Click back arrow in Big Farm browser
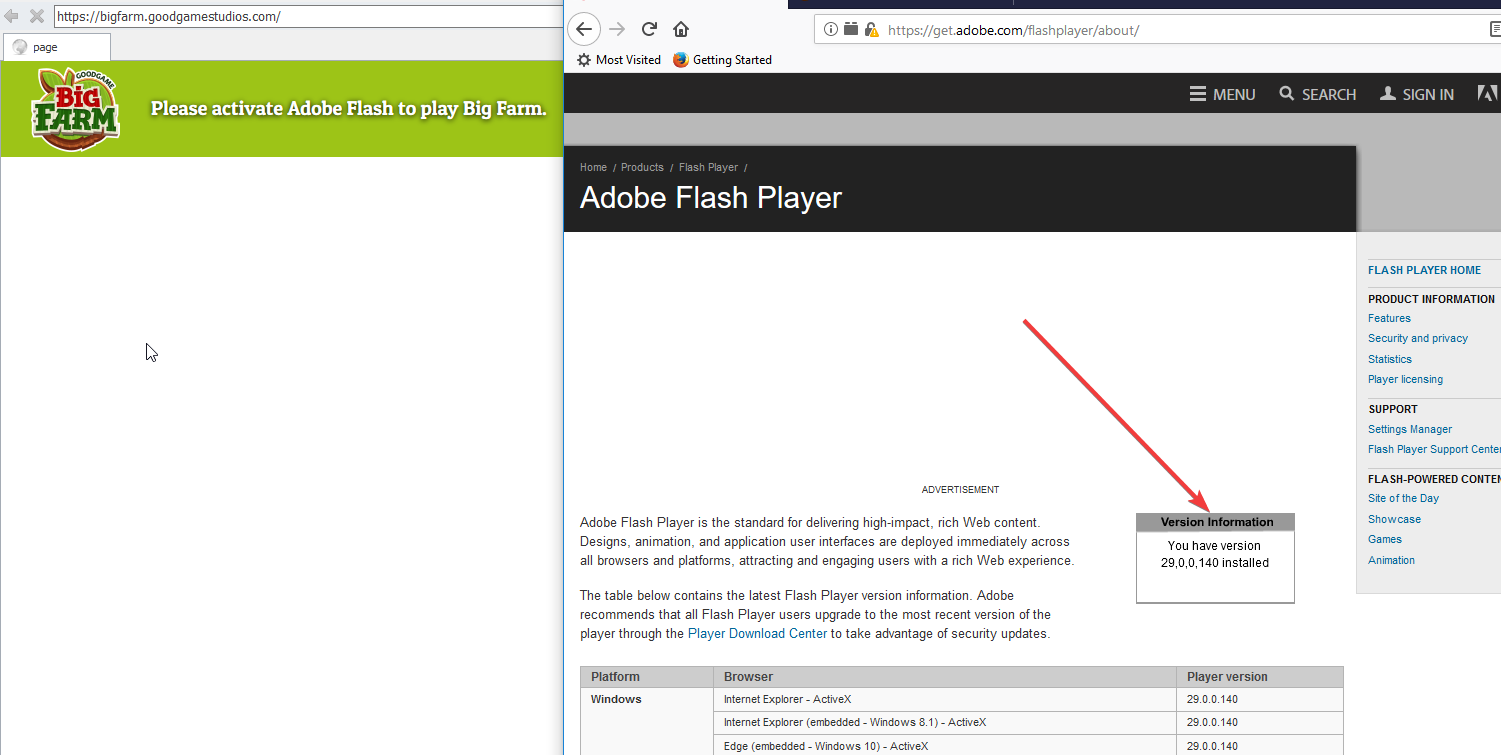This screenshot has width=1501, height=755. (12, 16)
